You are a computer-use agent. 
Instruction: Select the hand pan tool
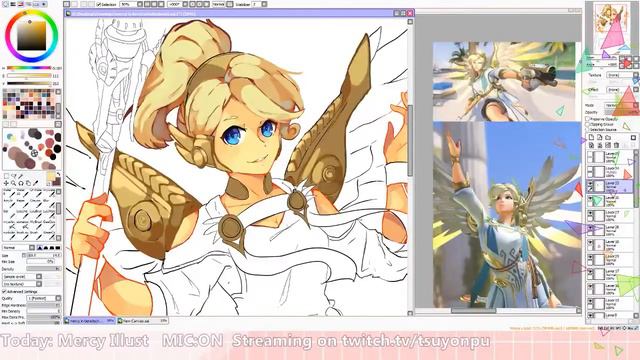tap(28, 183)
